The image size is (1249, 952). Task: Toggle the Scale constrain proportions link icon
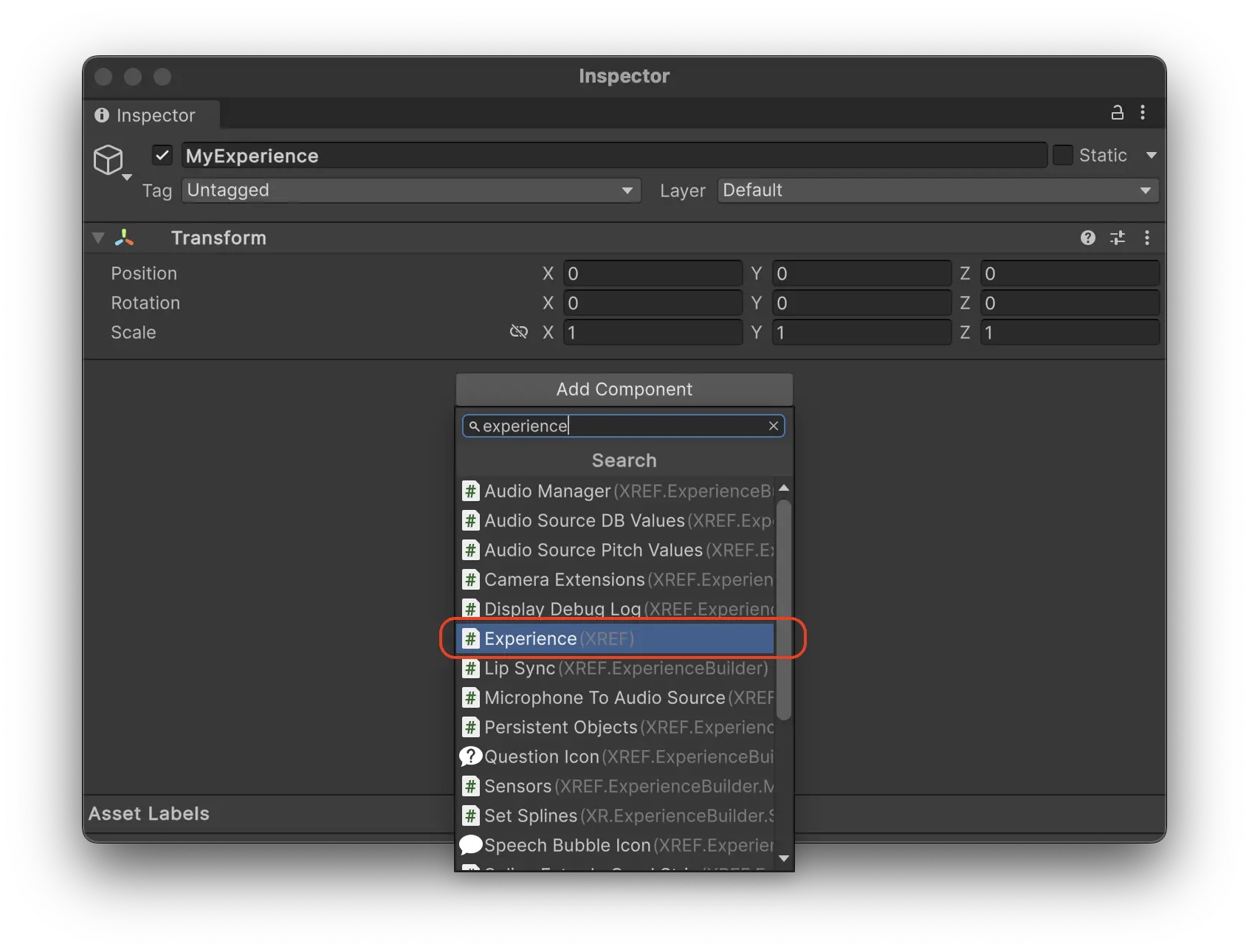pyautogui.click(x=519, y=332)
